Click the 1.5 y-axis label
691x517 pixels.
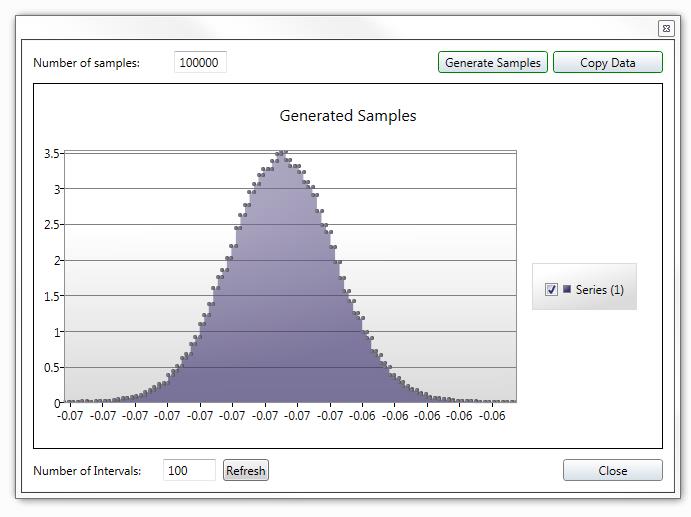pyautogui.click(x=51, y=296)
